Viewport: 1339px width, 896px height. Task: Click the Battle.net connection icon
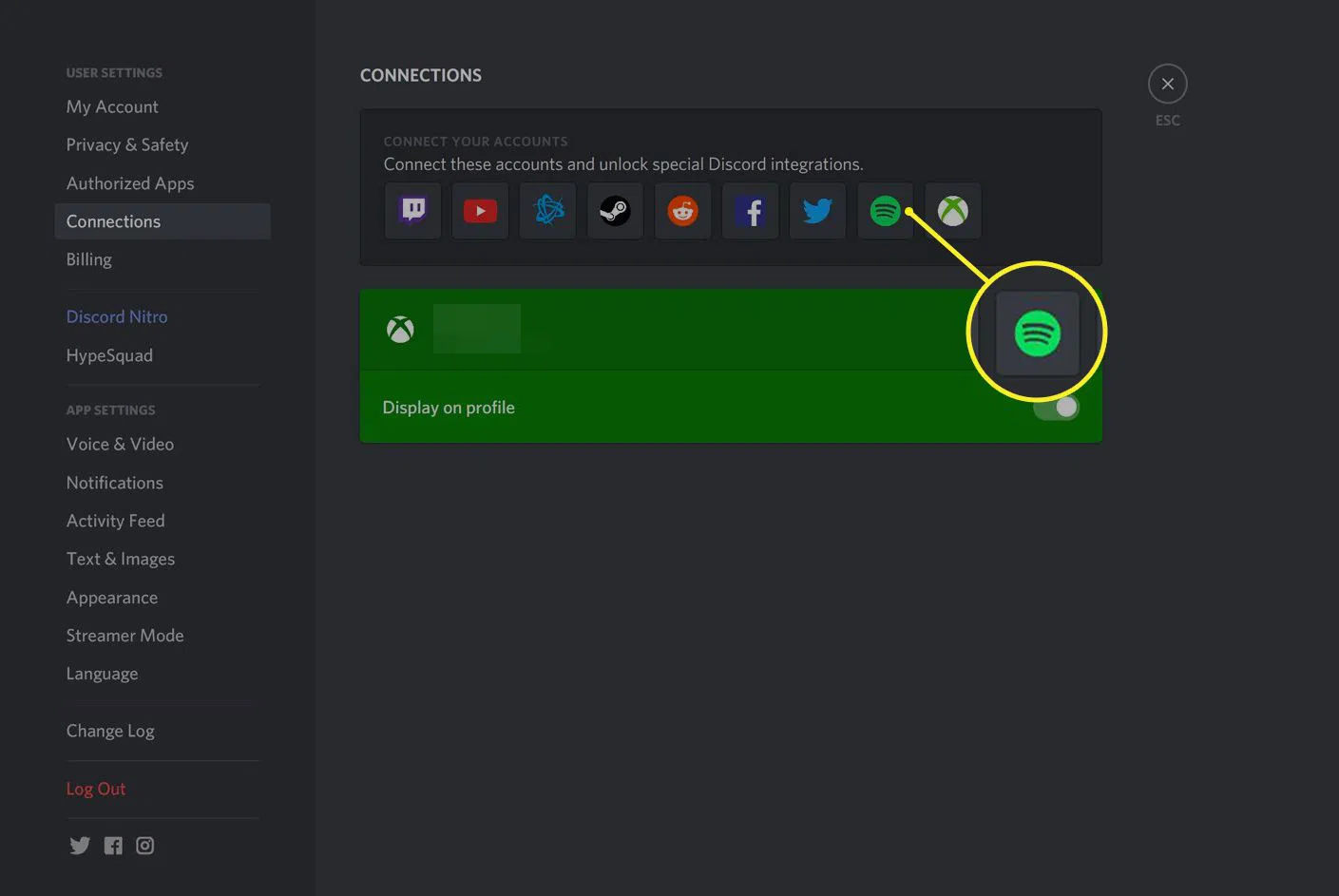pos(548,210)
